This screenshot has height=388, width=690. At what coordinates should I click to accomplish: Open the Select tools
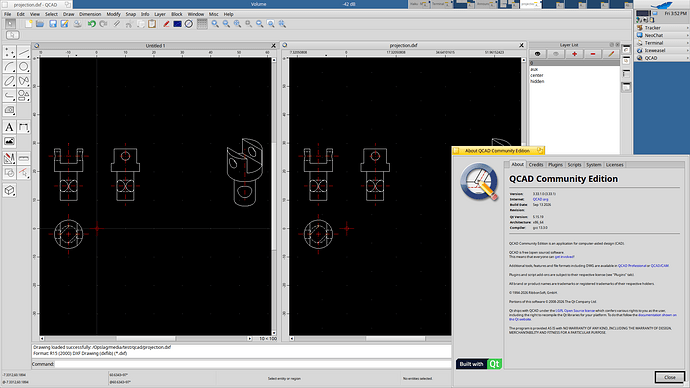pos(24,172)
